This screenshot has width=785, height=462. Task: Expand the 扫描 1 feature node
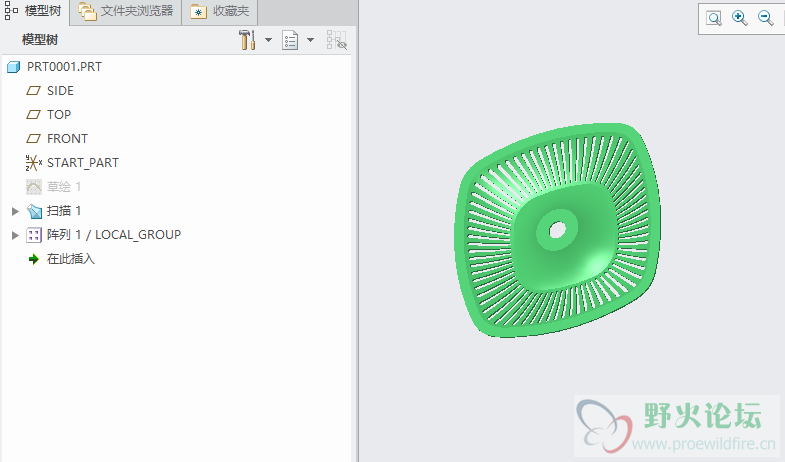[x=15, y=211]
